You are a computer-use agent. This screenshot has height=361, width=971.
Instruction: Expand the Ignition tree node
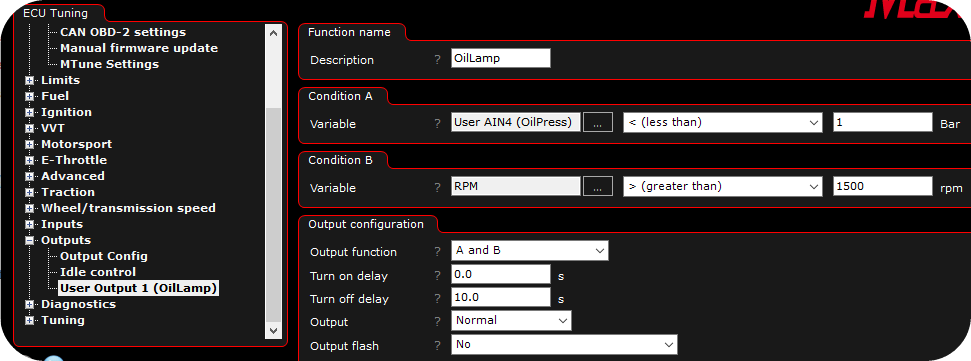coord(29,113)
